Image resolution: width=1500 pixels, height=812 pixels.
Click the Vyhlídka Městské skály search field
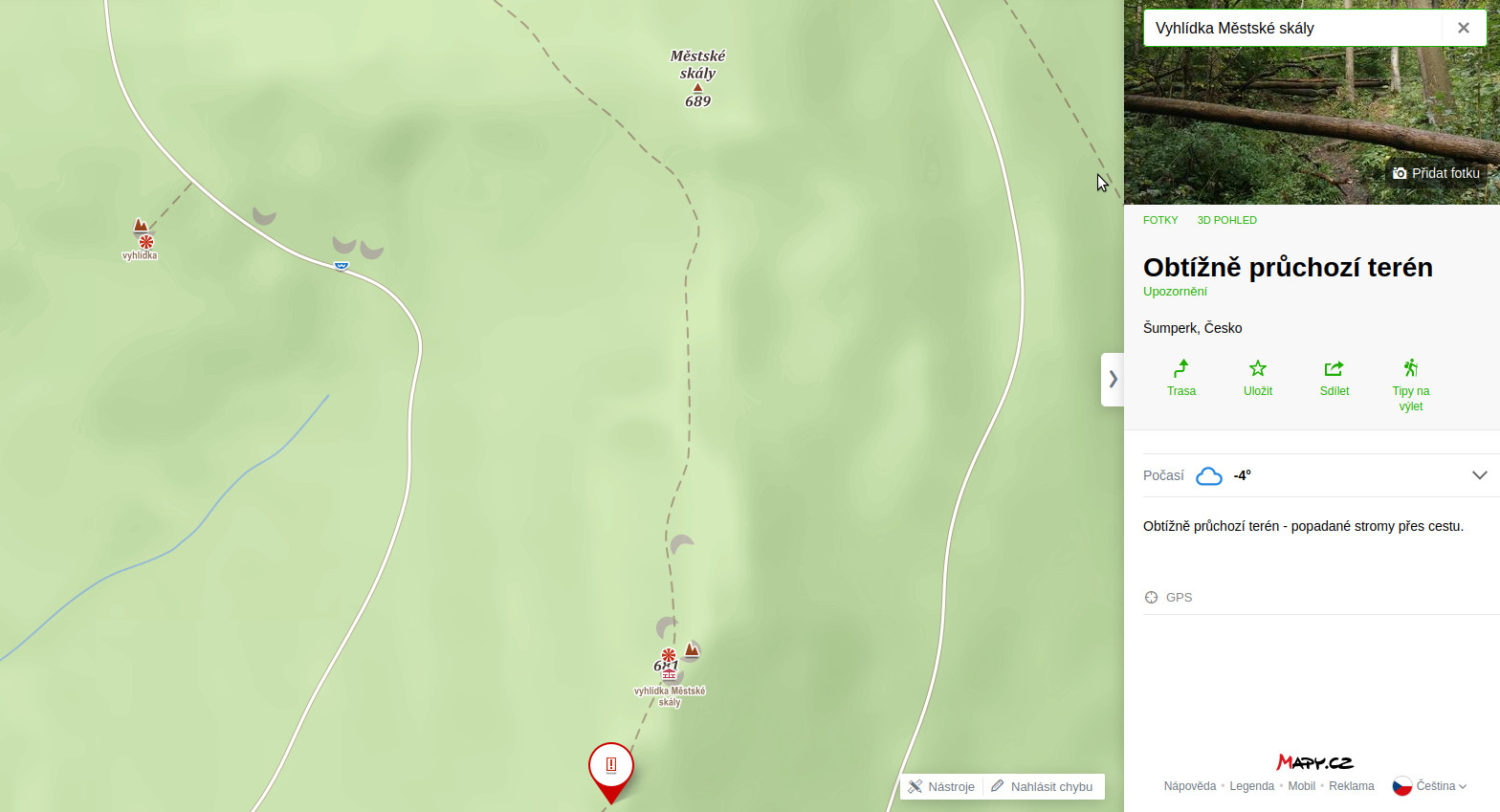coord(1293,28)
